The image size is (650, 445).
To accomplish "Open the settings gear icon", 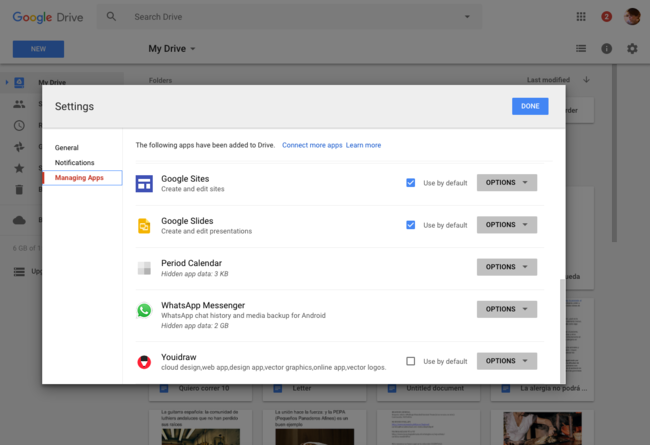I will tap(632, 49).
